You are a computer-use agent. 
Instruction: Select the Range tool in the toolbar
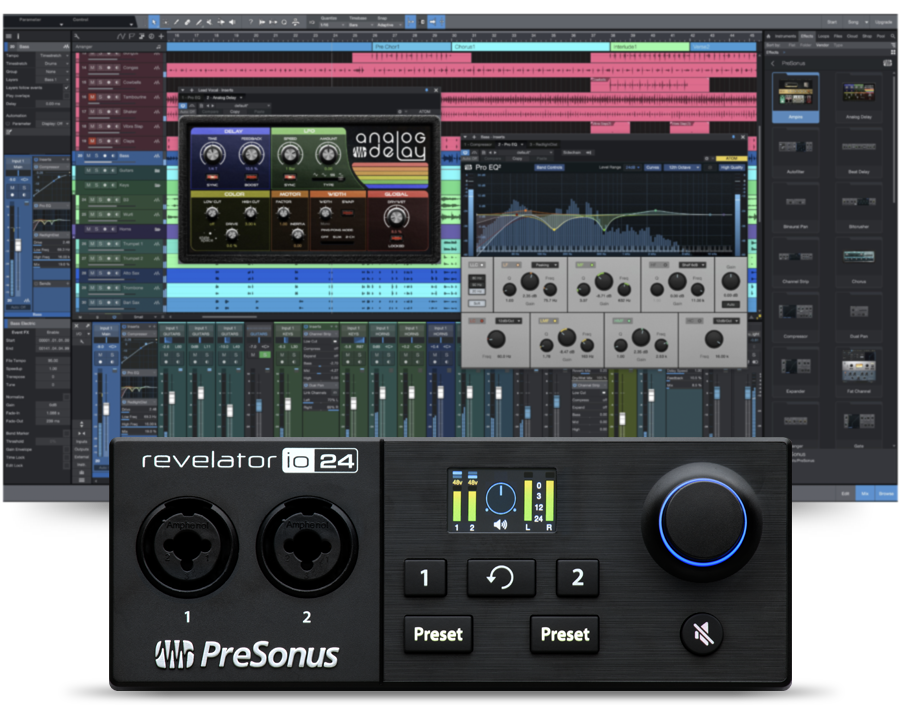[165, 22]
